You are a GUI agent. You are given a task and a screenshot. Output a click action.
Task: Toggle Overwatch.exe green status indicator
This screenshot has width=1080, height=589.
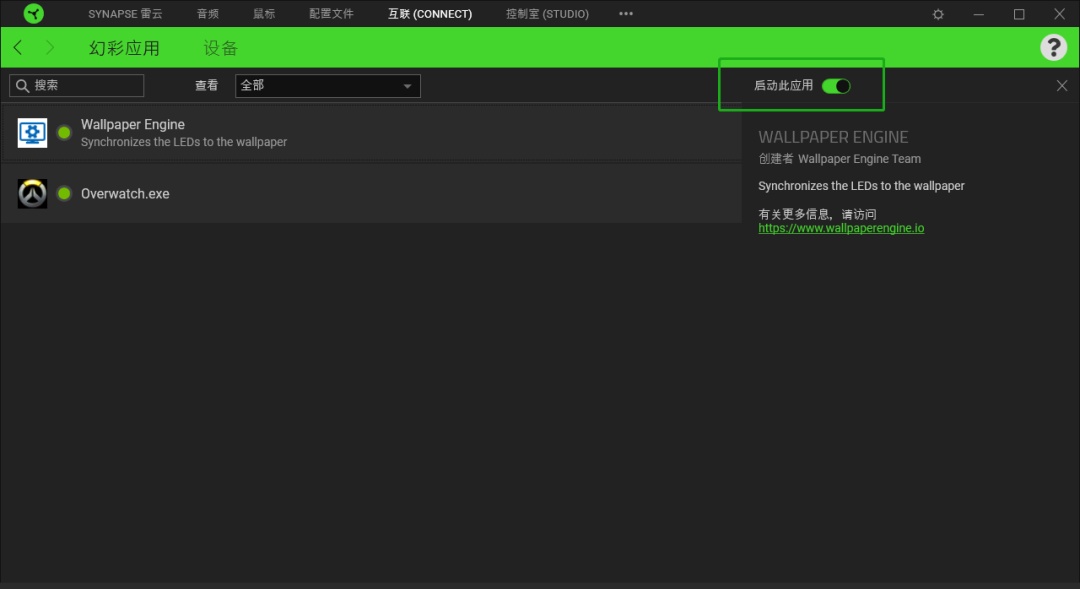[x=64, y=194]
